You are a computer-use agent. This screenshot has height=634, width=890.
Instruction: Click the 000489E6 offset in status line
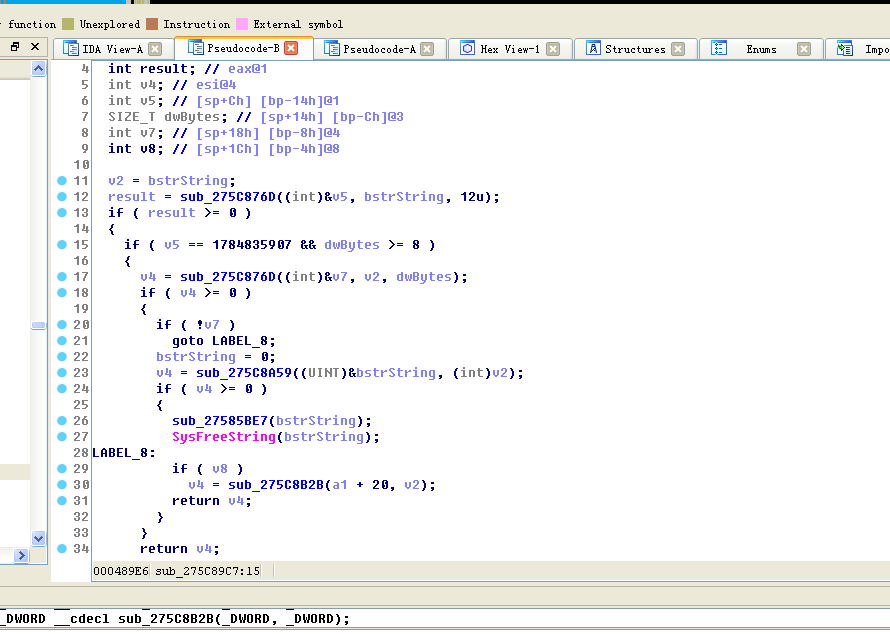pyautogui.click(x=120, y=571)
